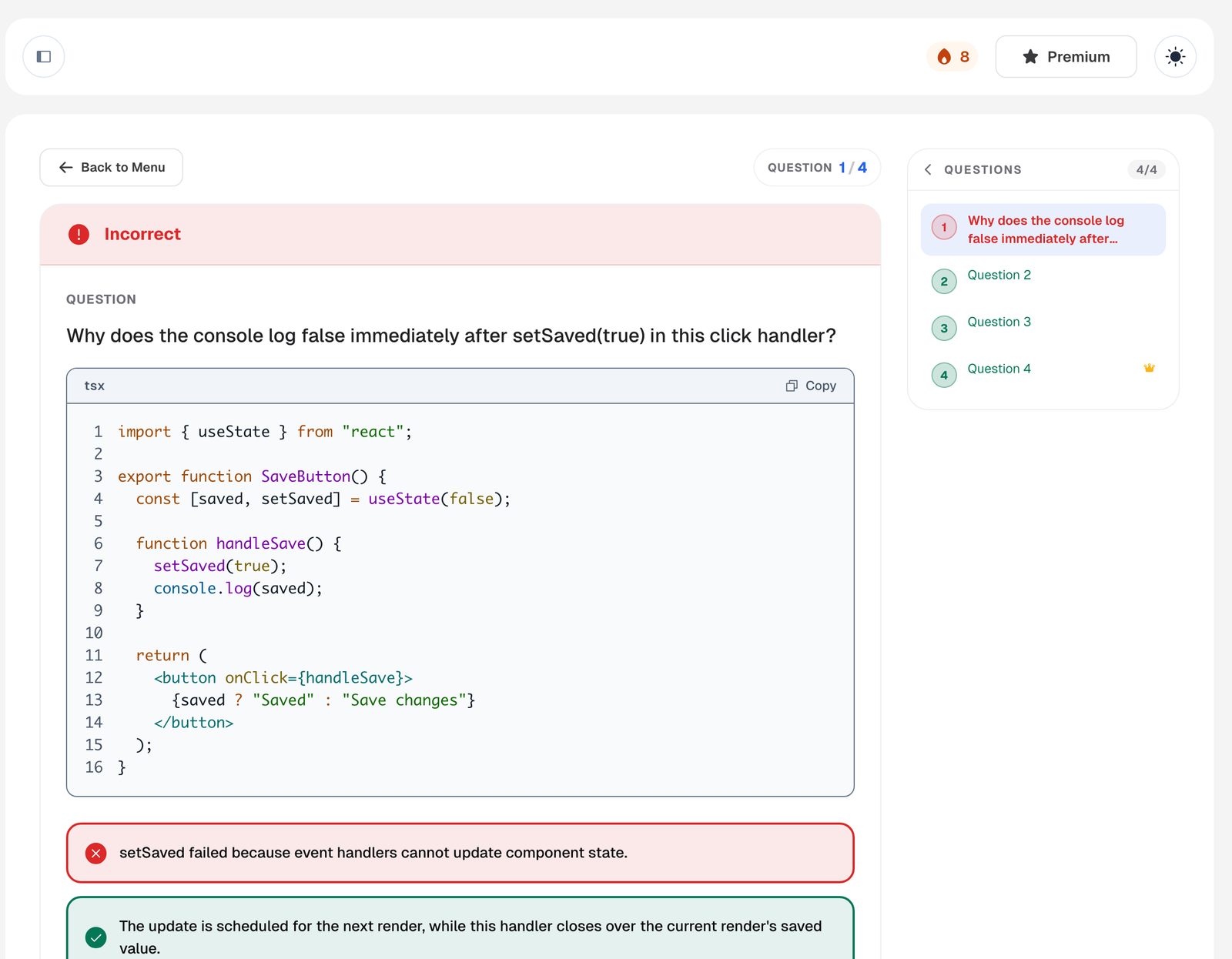Click the import useState line of code
1232x959 pixels.
[265, 432]
